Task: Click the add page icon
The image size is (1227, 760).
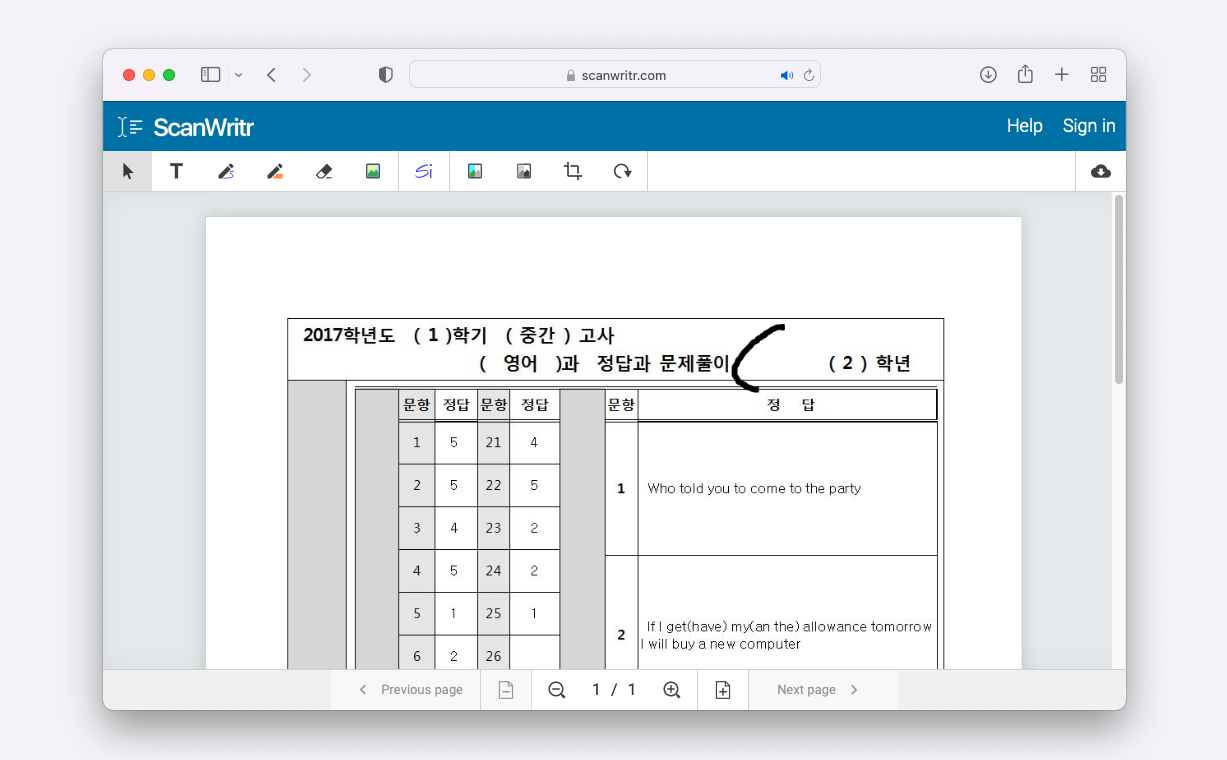Action: [x=723, y=690]
